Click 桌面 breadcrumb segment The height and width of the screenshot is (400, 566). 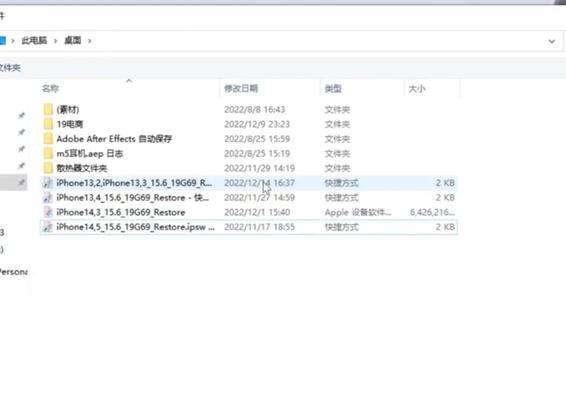pos(73,40)
